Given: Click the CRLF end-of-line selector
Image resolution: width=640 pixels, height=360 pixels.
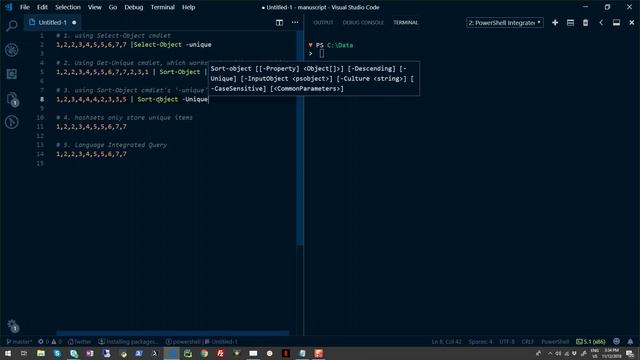Looking at the screenshot, I should (527, 341).
